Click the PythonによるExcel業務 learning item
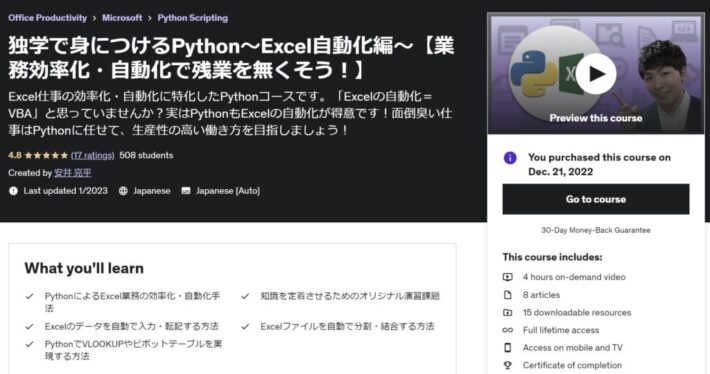Screen dimensions: 710x374 132,302
